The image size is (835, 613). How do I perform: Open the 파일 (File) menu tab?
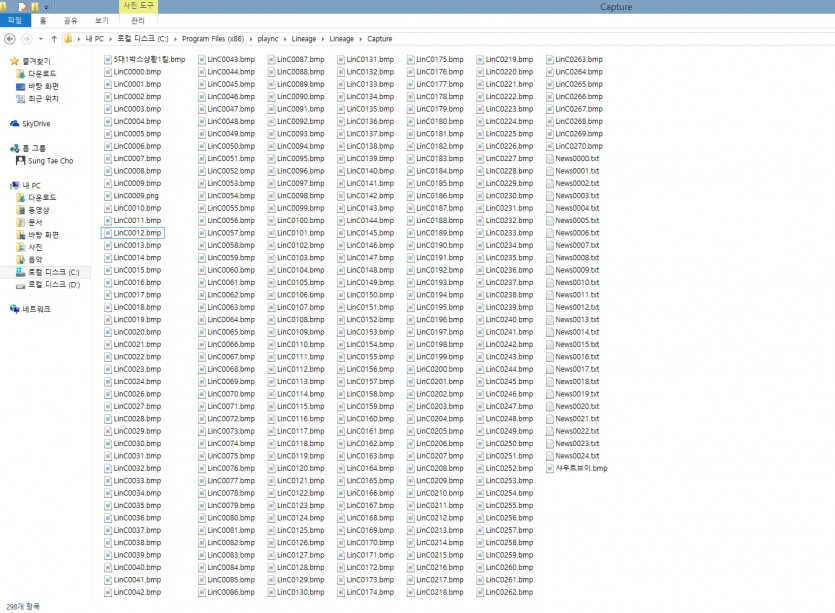click(14, 20)
